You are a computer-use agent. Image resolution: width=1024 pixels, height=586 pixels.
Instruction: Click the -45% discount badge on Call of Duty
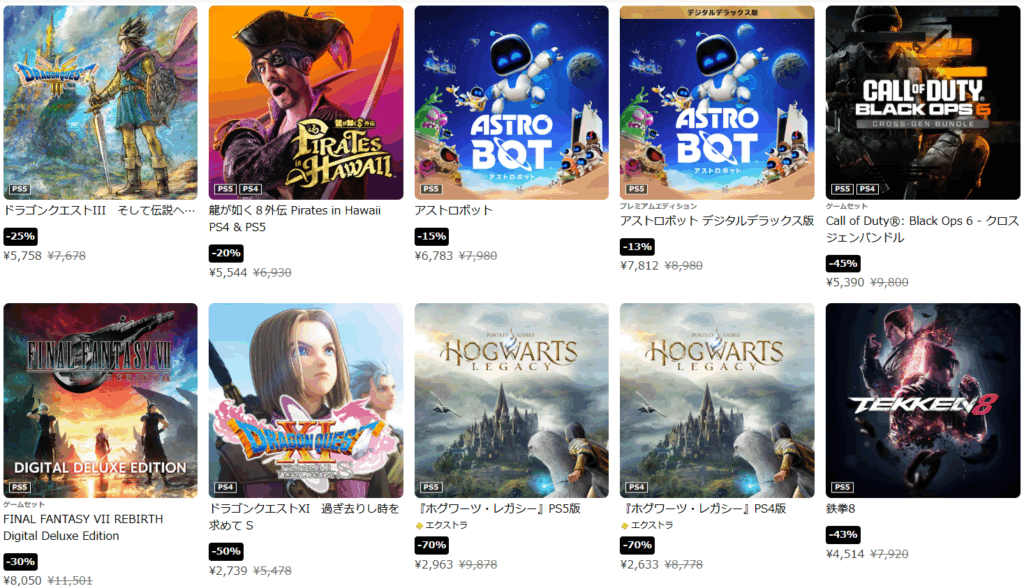point(843,264)
